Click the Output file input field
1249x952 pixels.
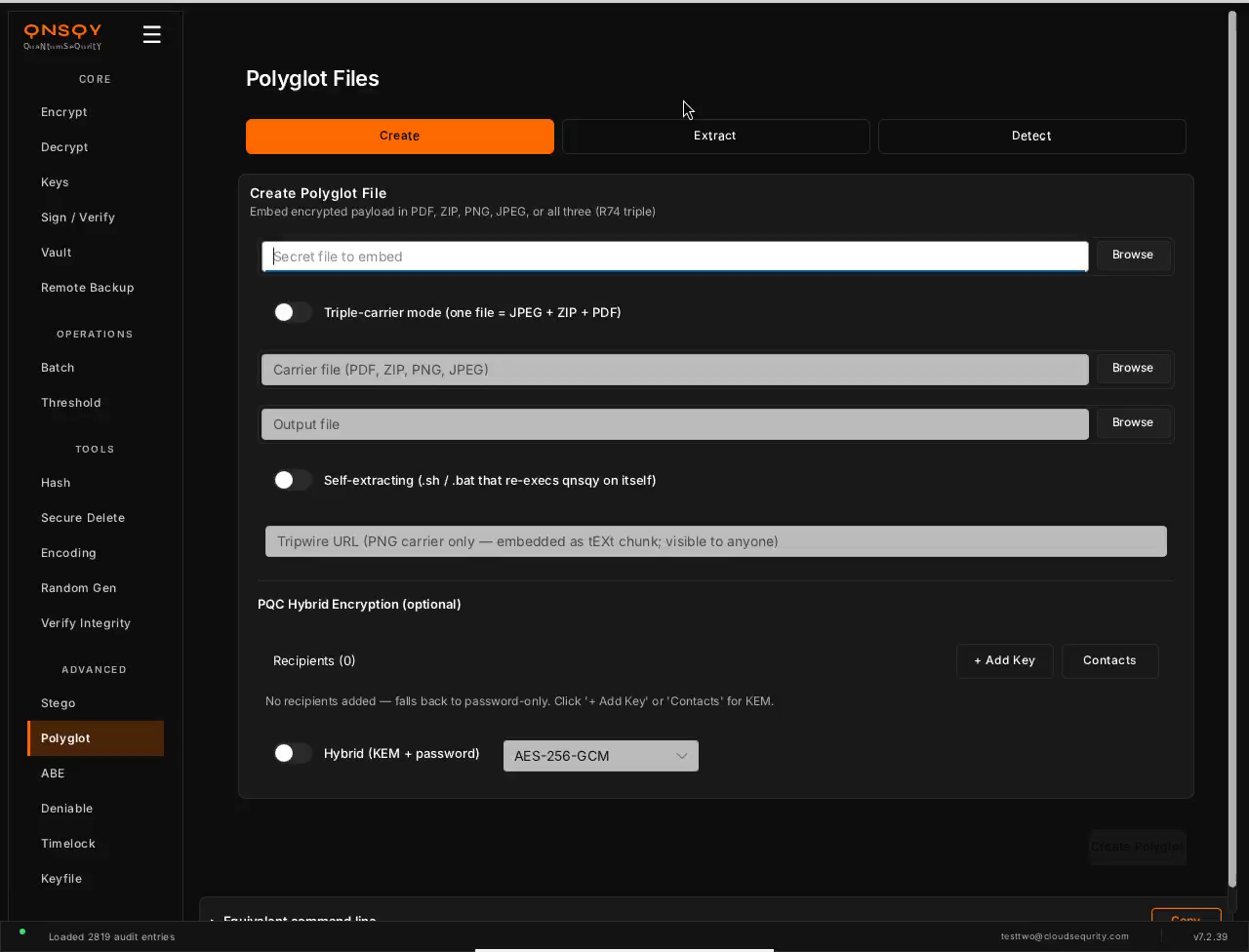pyautogui.click(x=675, y=424)
